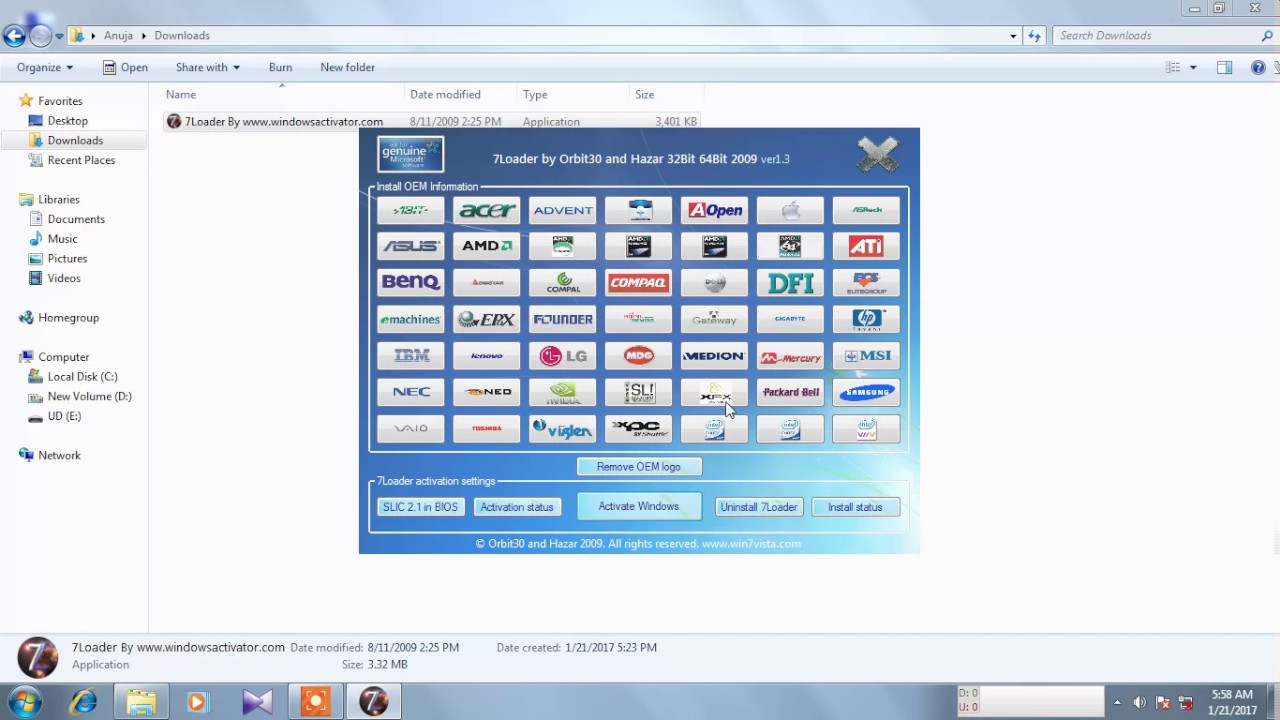Screen dimensions: 1280x720
Task: Choose the XPC by Shuttle OEM logo
Action: coord(639,428)
